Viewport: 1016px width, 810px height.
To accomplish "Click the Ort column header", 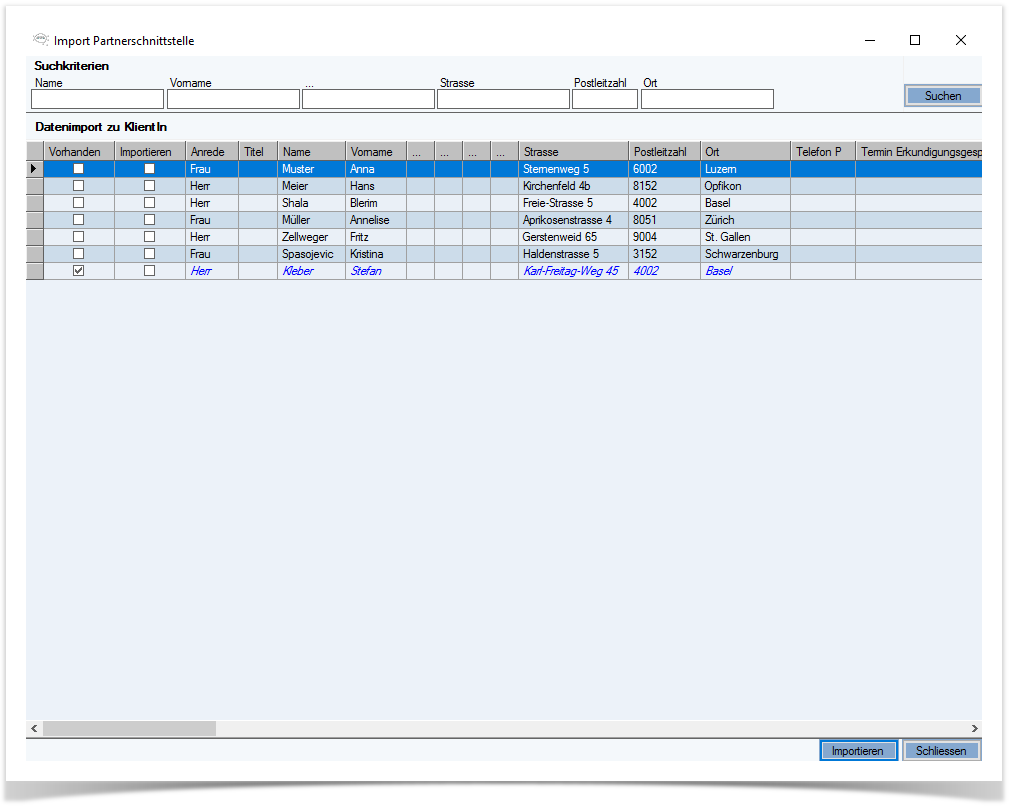I will (745, 152).
